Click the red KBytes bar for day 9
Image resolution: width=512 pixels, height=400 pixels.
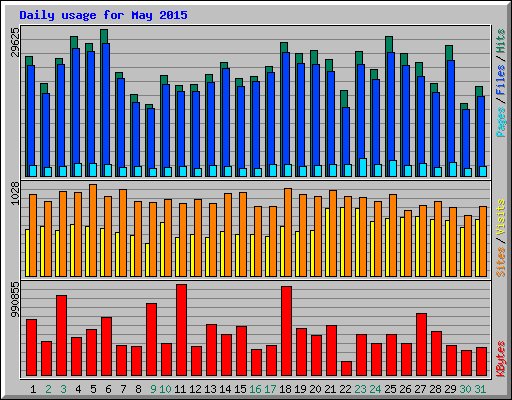tap(151, 339)
